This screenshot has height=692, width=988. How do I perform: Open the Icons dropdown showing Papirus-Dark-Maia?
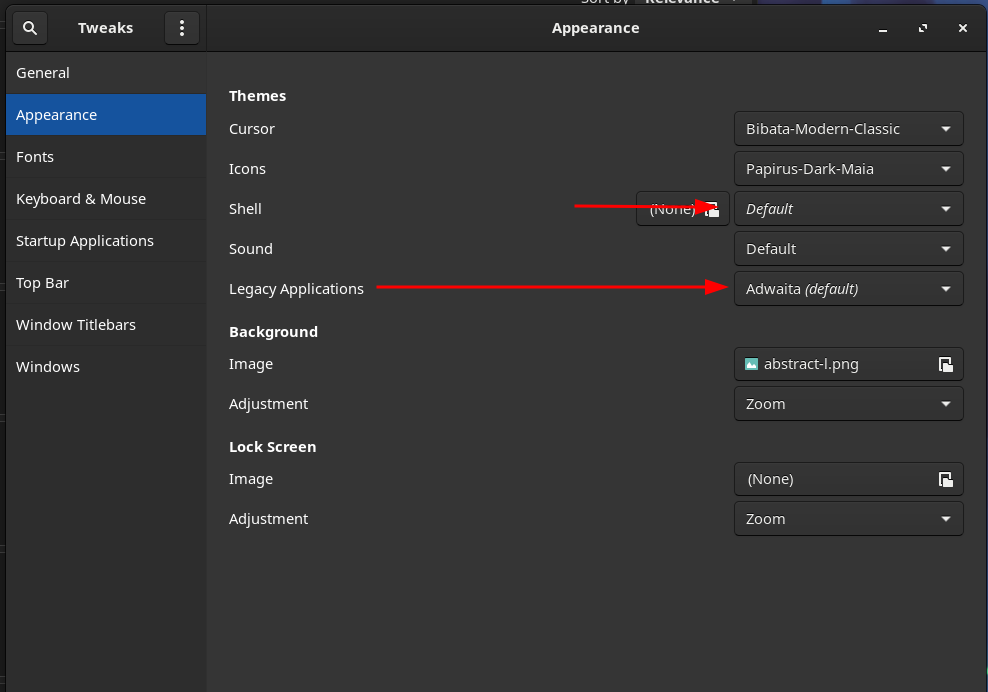coord(848,168)
